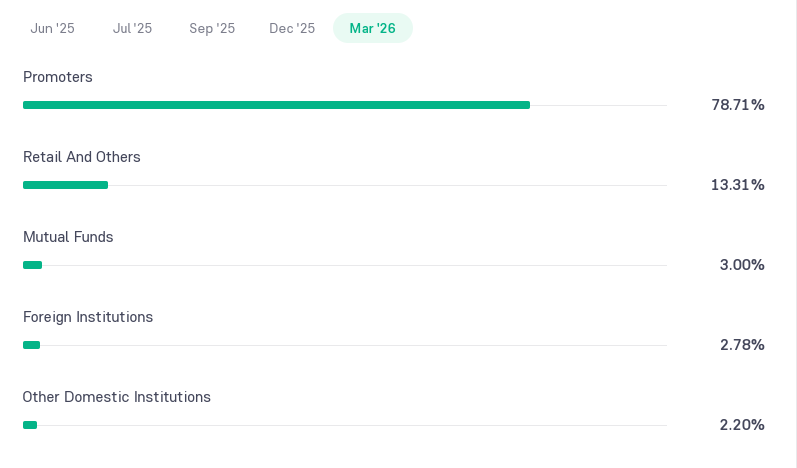Click the Promoters label
This screenshot has height=468, width=797.
coord(58,77)
